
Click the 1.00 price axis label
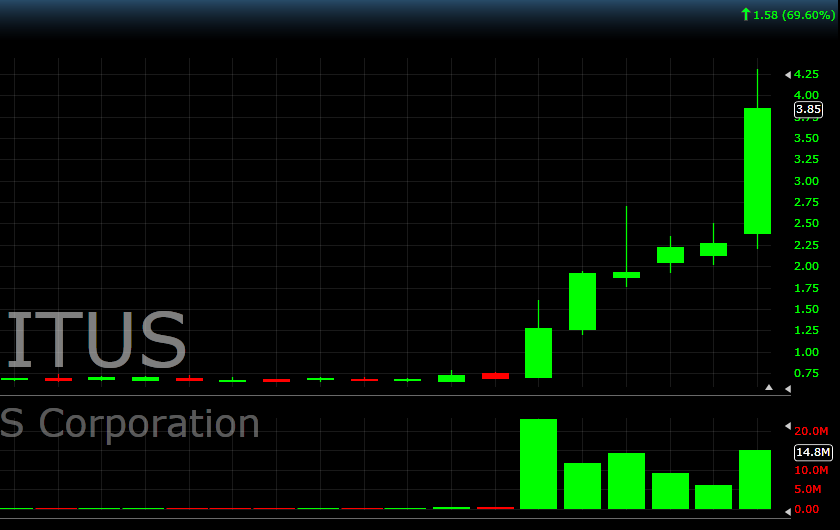click(806, 352)
